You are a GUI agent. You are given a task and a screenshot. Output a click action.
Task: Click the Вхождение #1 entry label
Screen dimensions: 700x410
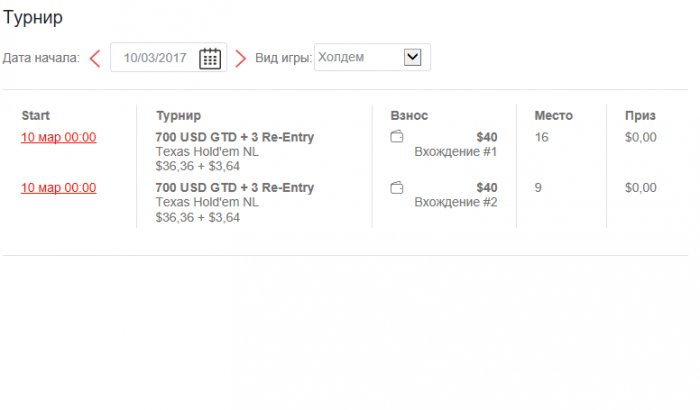click(455, 152)
